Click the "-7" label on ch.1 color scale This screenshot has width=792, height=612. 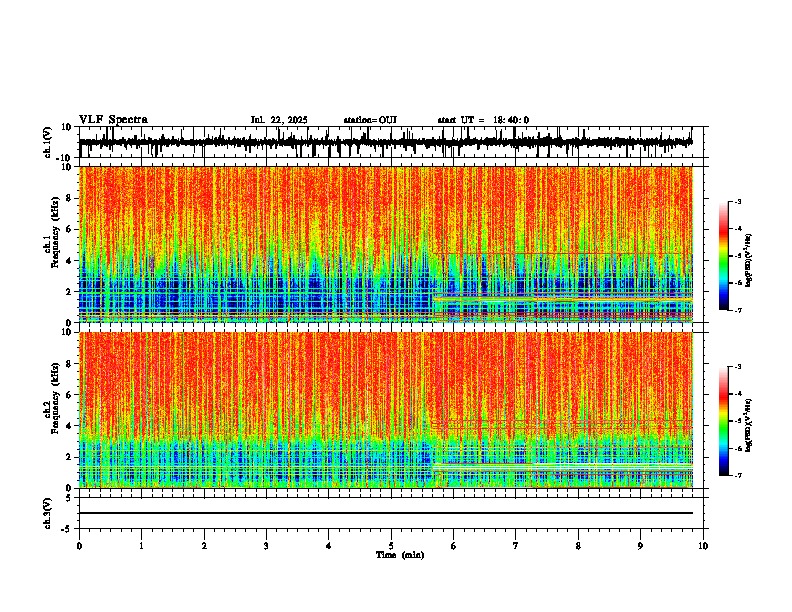point(738,310)
